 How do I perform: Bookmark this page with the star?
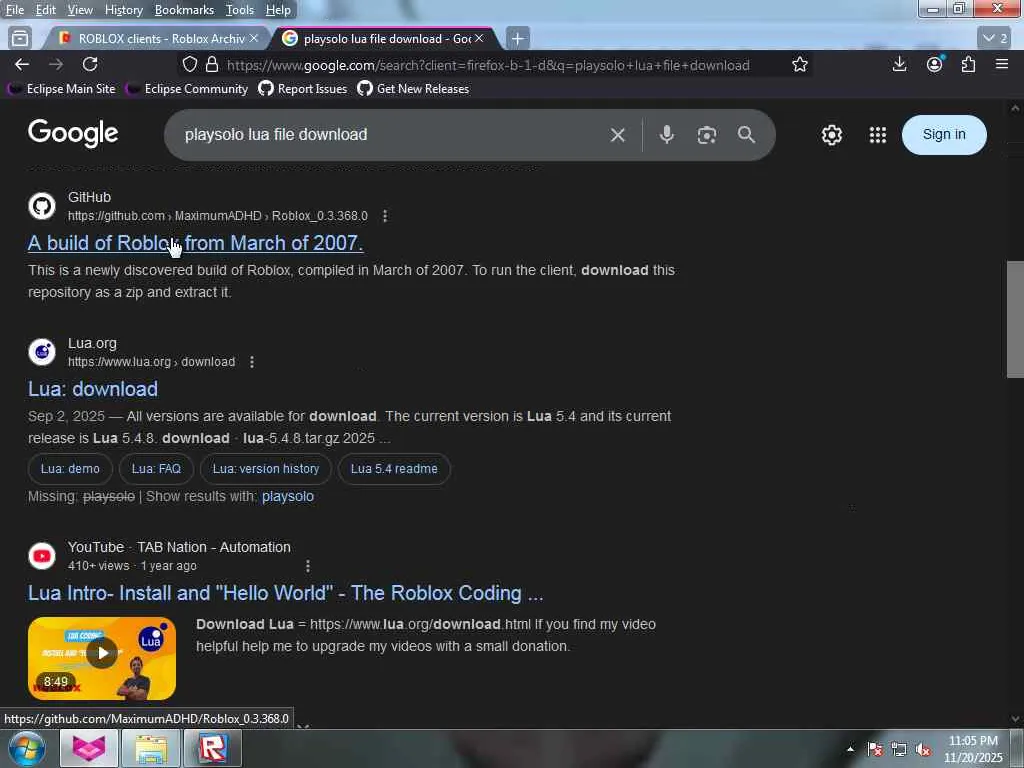click(800, 65)
